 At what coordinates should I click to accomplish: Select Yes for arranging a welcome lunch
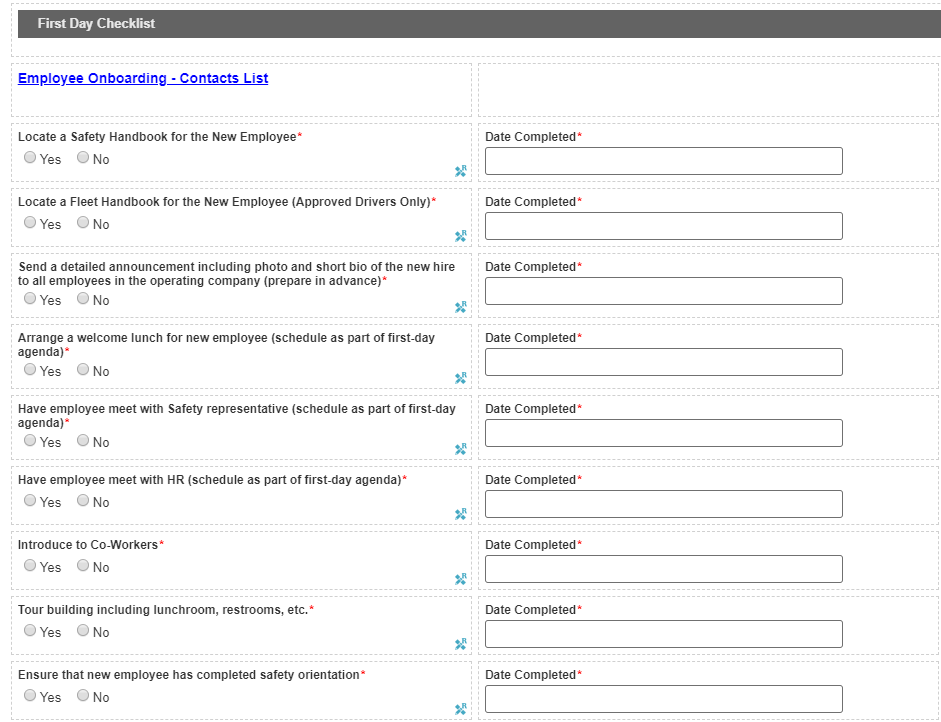30,370
